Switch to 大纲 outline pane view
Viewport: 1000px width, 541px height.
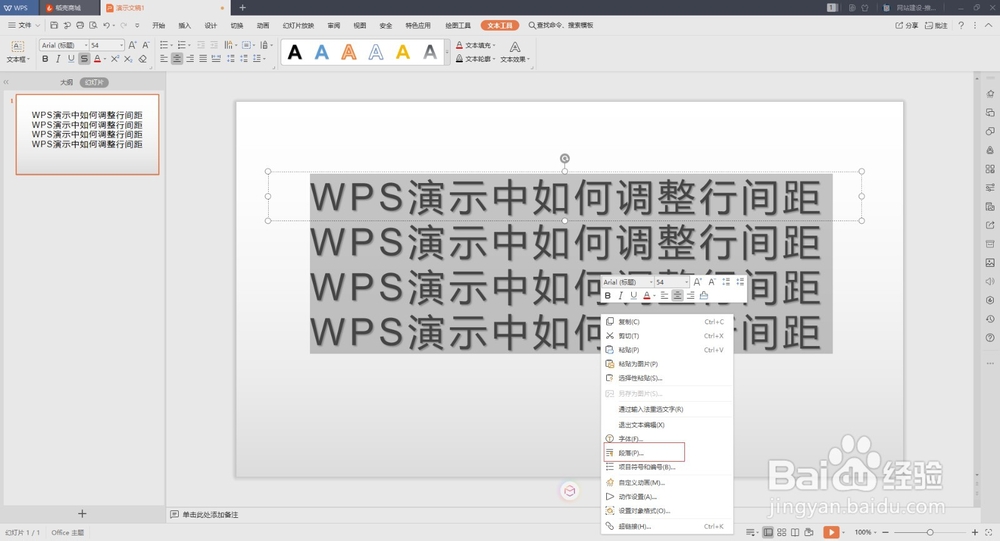click(66, 82)
